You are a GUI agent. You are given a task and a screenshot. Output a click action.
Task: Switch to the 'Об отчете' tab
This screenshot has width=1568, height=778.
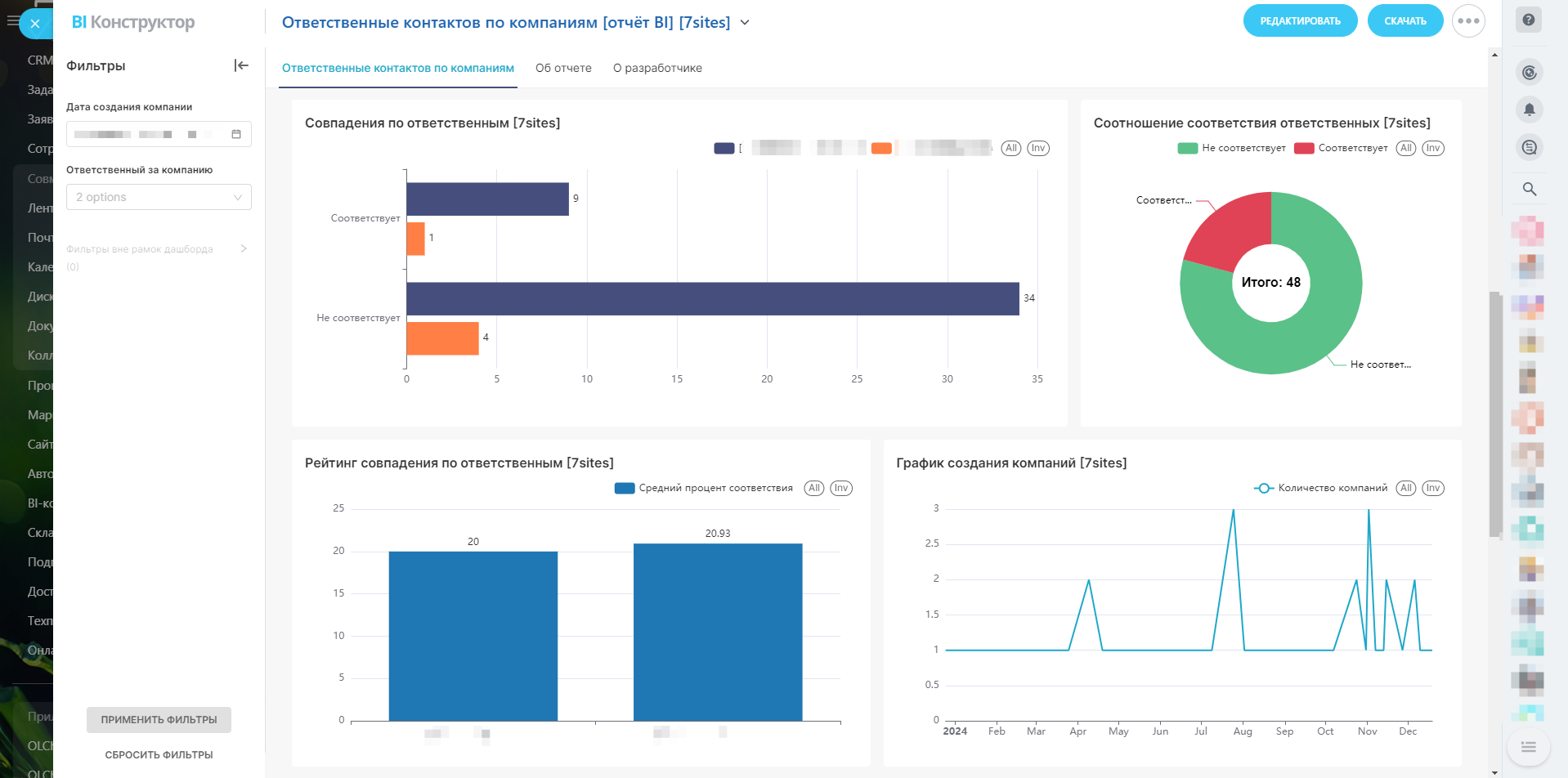[x=563, y=68]
